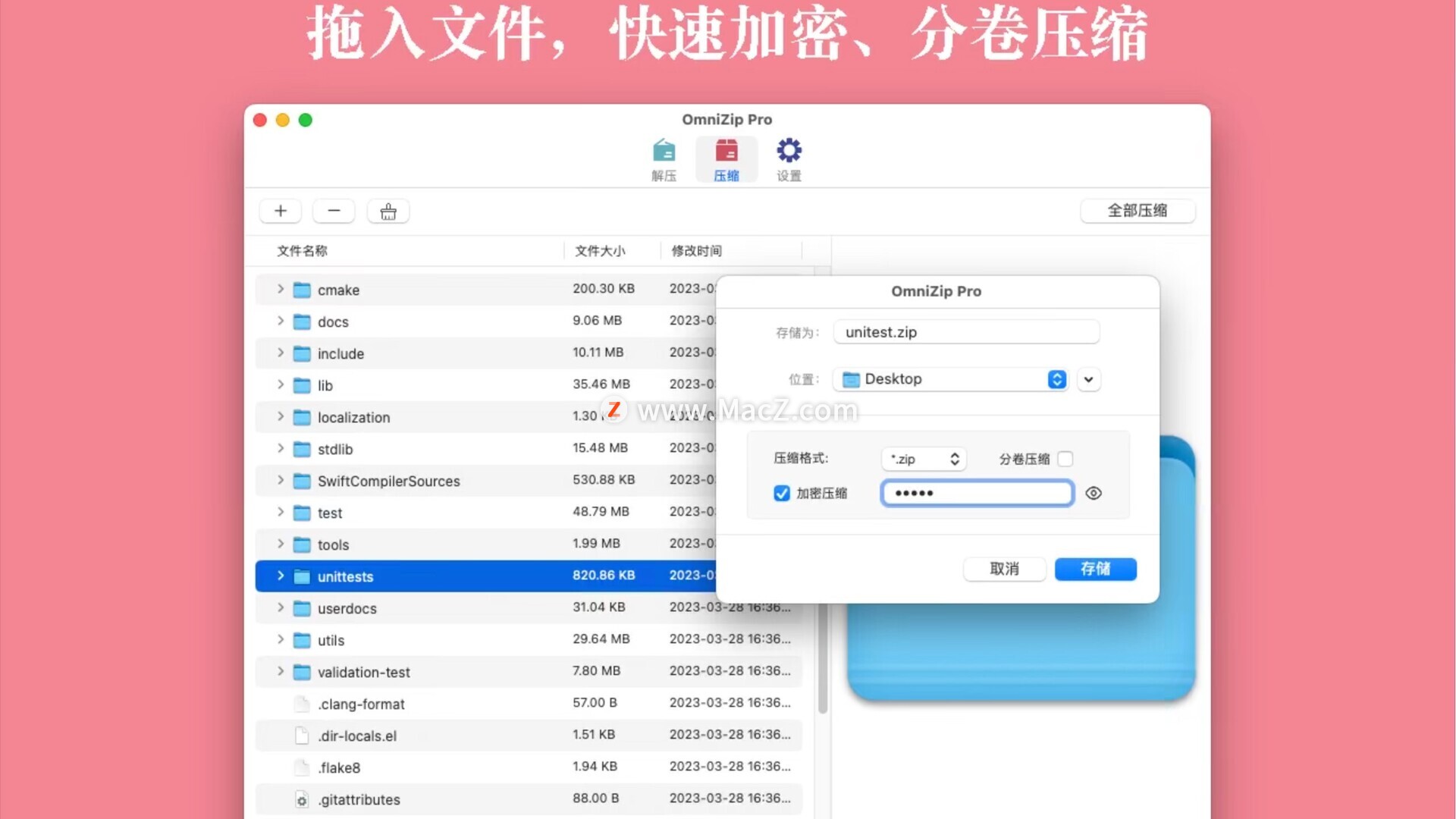Image resolution: width=1456 pixels, height=819 pixels.
Task: Uncheck the 加密压缩 checkbox
Action: pos(781,493)
